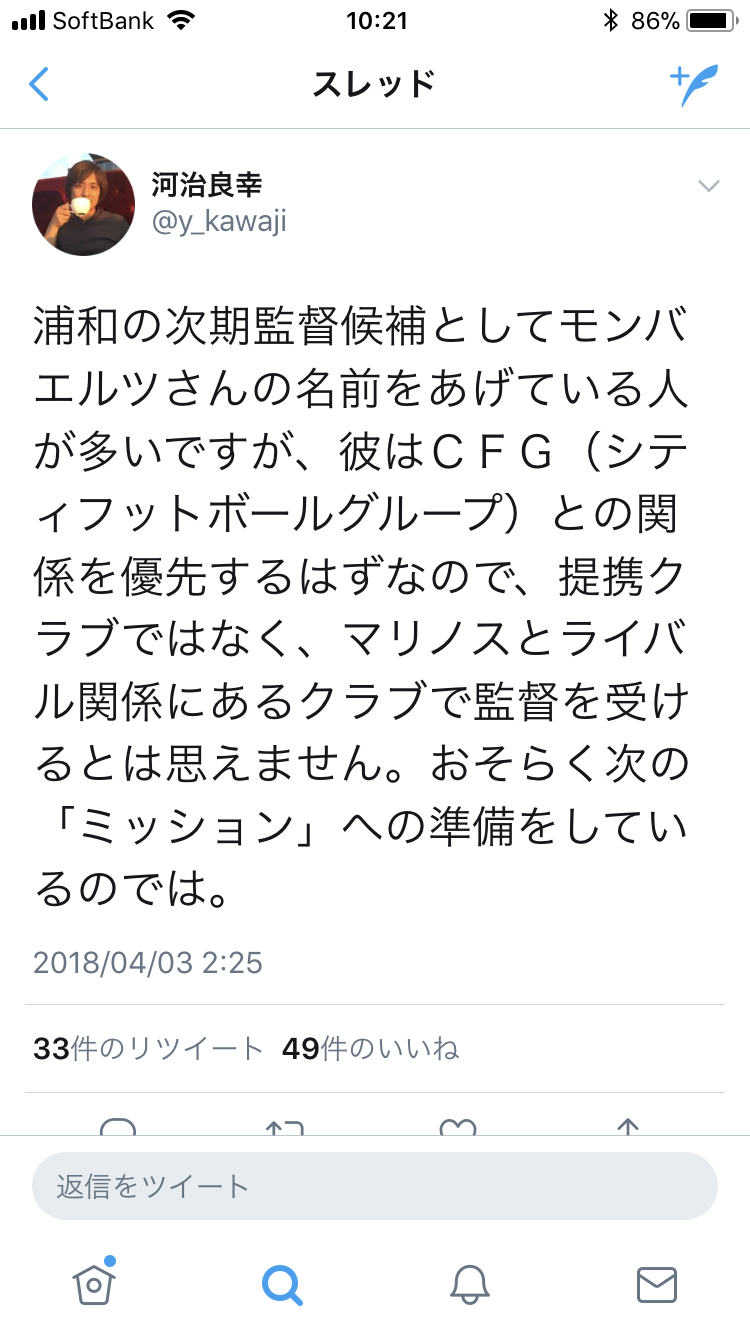
Task: Tap the 返信をツイート reply field
Action: (375, 1186)
